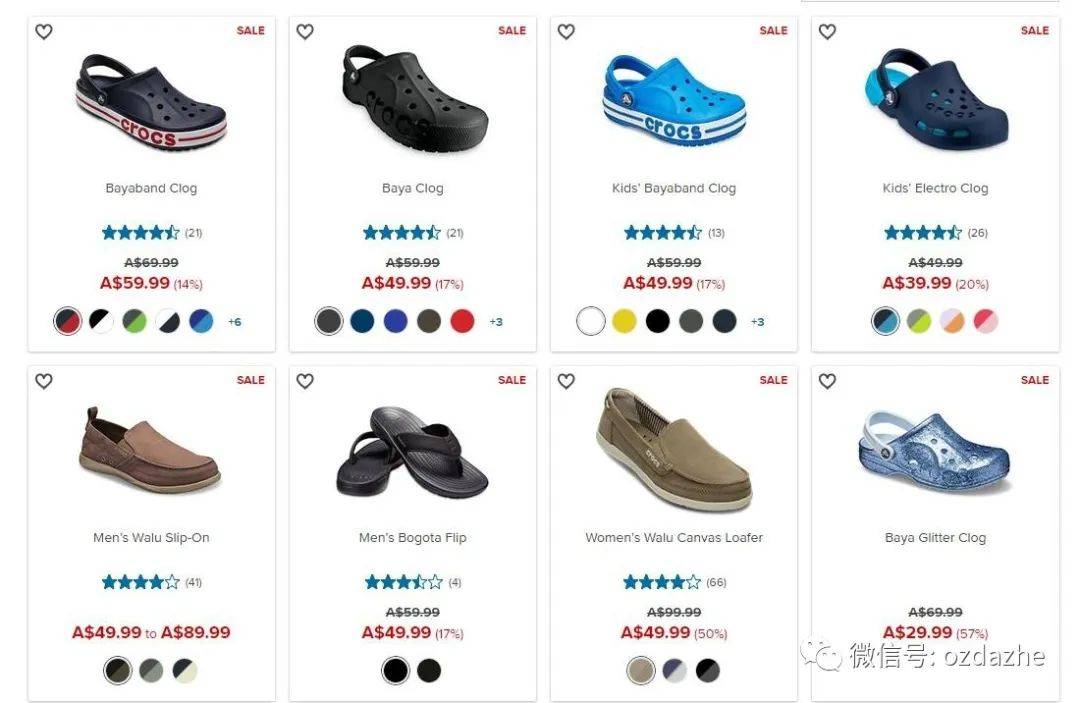
Task: Show +6 more colors for Bayaband Clog
Action: 235,322
